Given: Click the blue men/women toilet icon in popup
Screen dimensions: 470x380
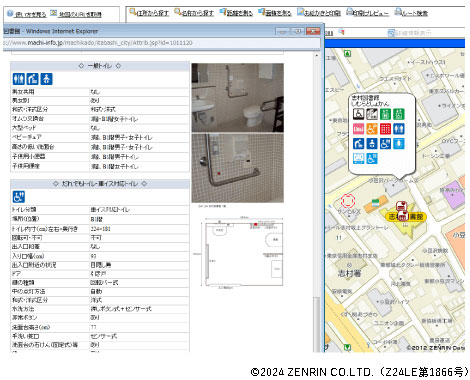Looking at the screenshot, I should (x=399, y=129).
